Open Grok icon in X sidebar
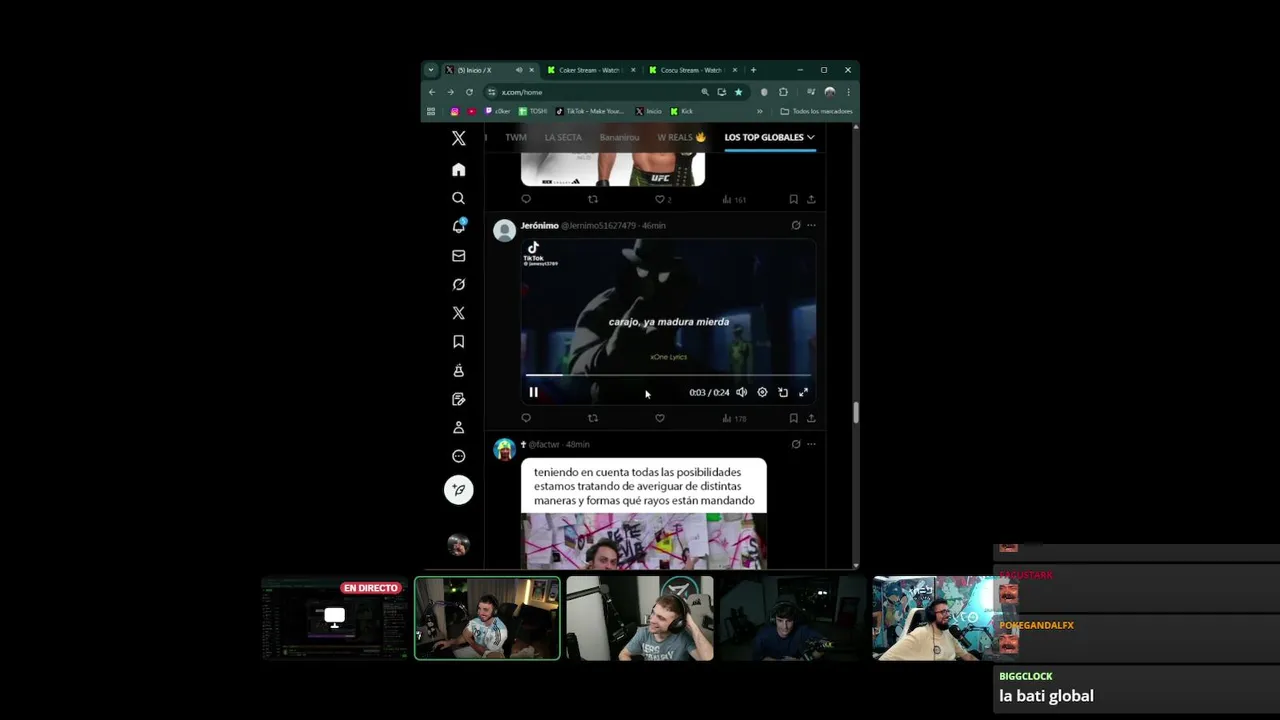The height and width of the screenshot is (720, 1280). click(x=458, y=284)
